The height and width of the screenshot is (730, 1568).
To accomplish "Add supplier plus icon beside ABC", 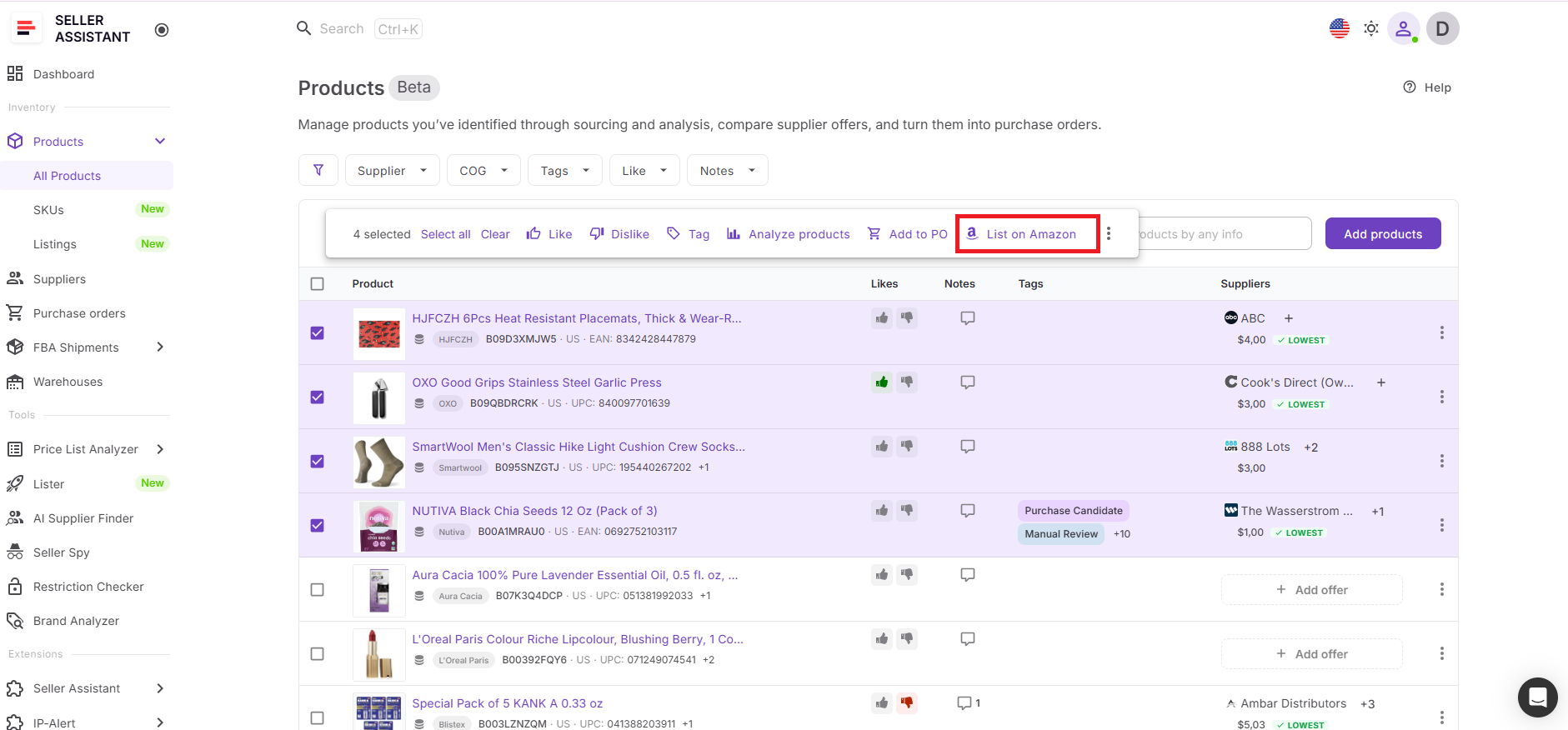I will point(1289,318).
